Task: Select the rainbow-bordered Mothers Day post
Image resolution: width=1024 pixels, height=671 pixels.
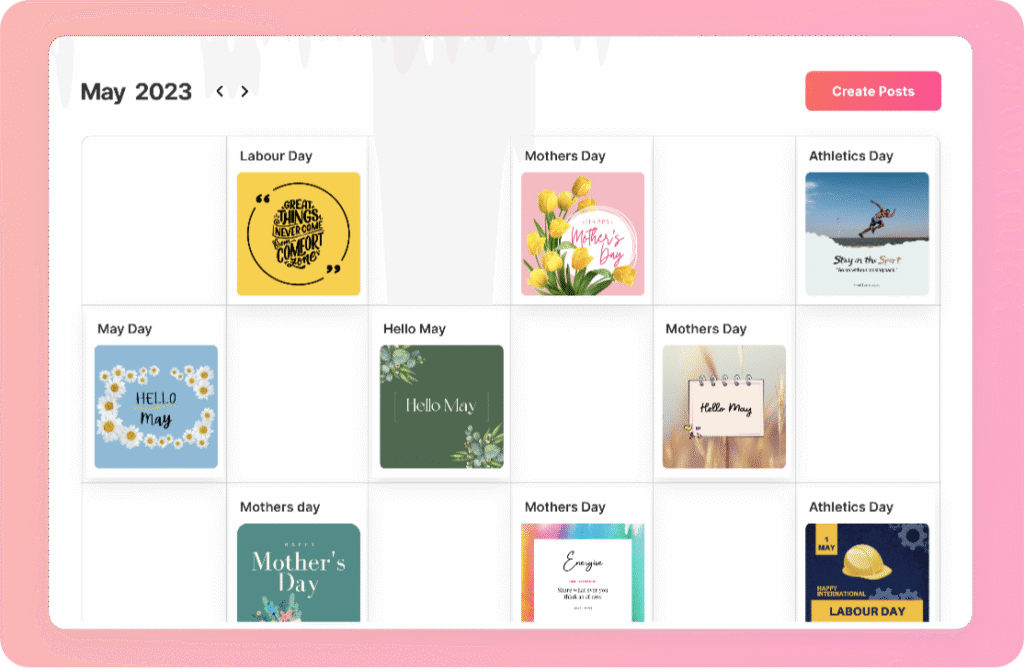Action: click(x=583, y=572)
